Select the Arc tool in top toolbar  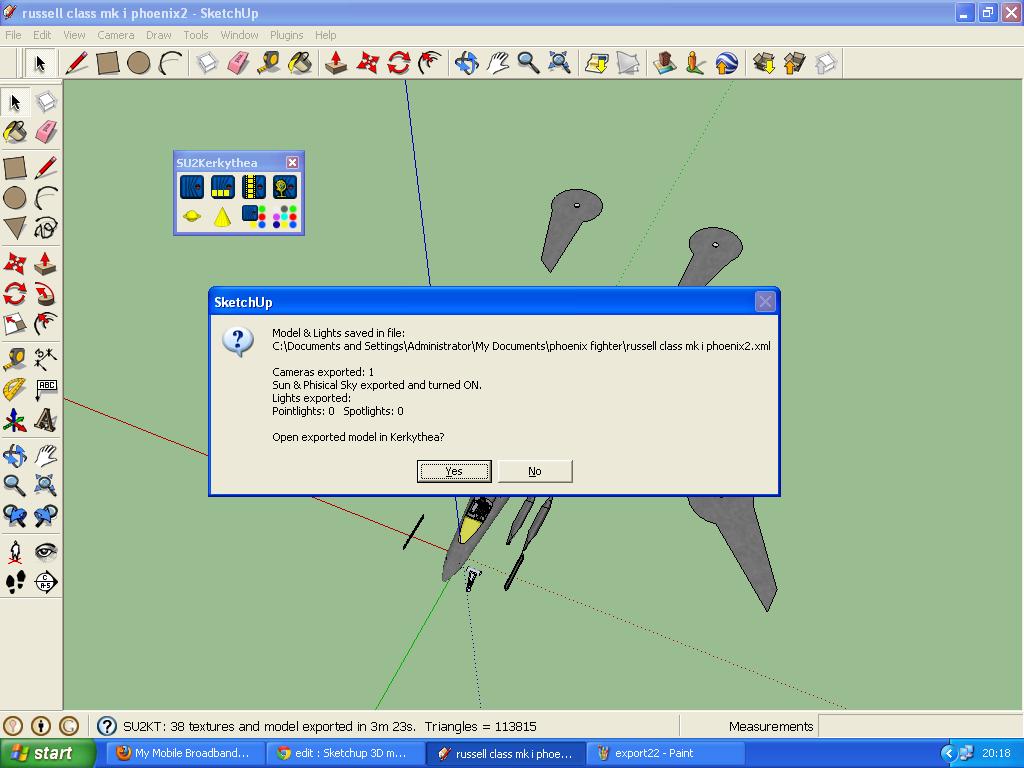[170, 63]
